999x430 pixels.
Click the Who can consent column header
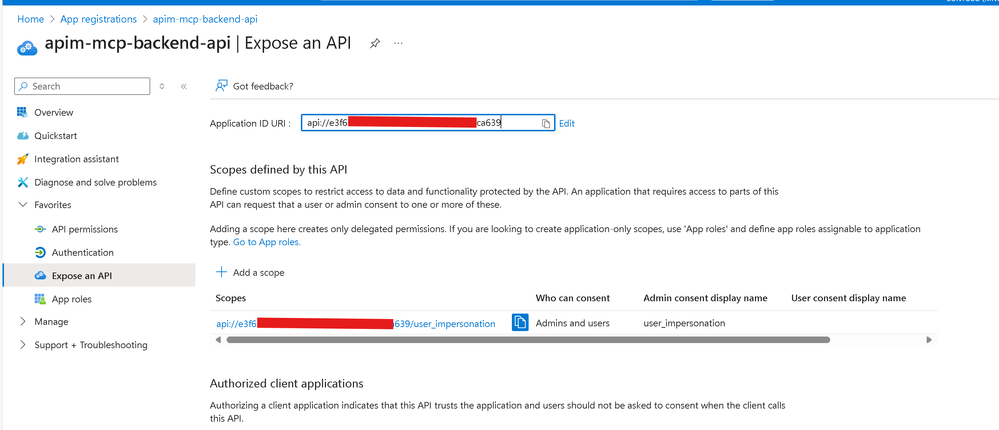point(573,297)
